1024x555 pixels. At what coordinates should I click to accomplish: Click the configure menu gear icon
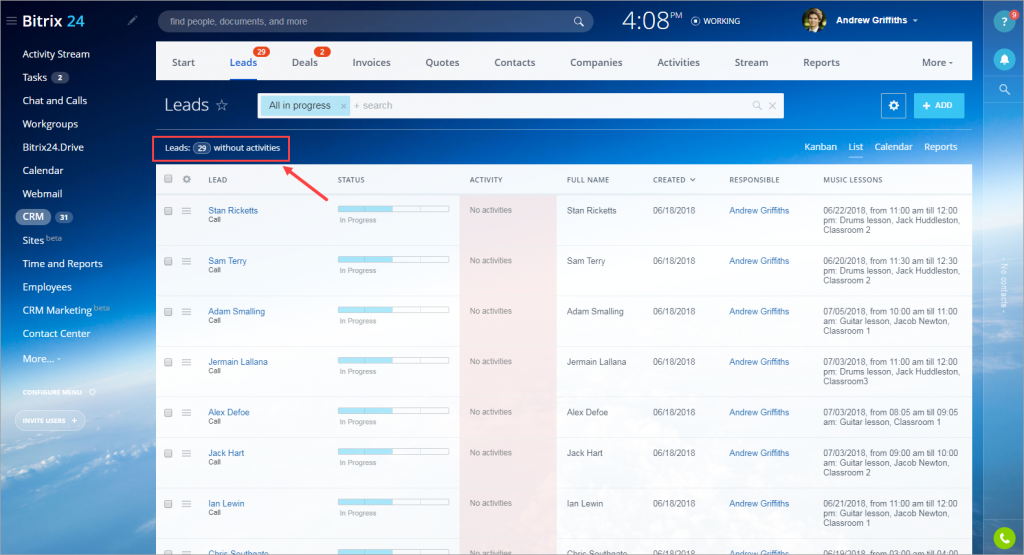pos(92,392)
